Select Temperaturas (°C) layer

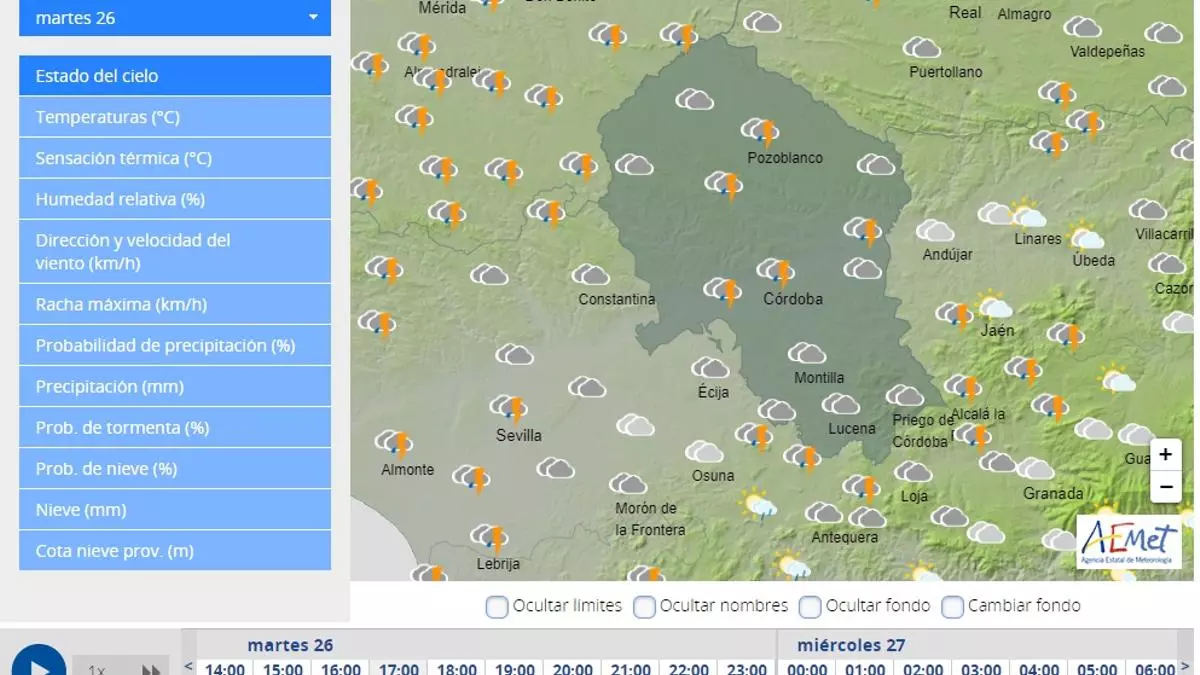click(x=175, y=117)
